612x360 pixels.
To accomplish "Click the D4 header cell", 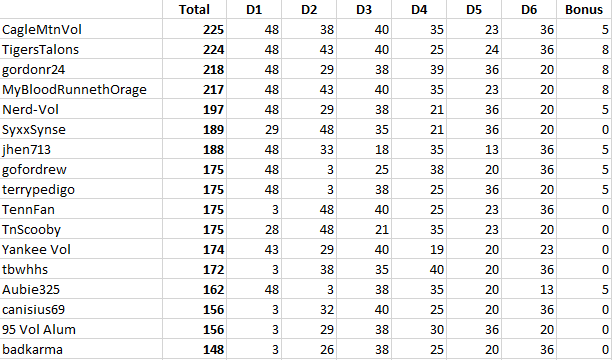I will pos(419,9).
